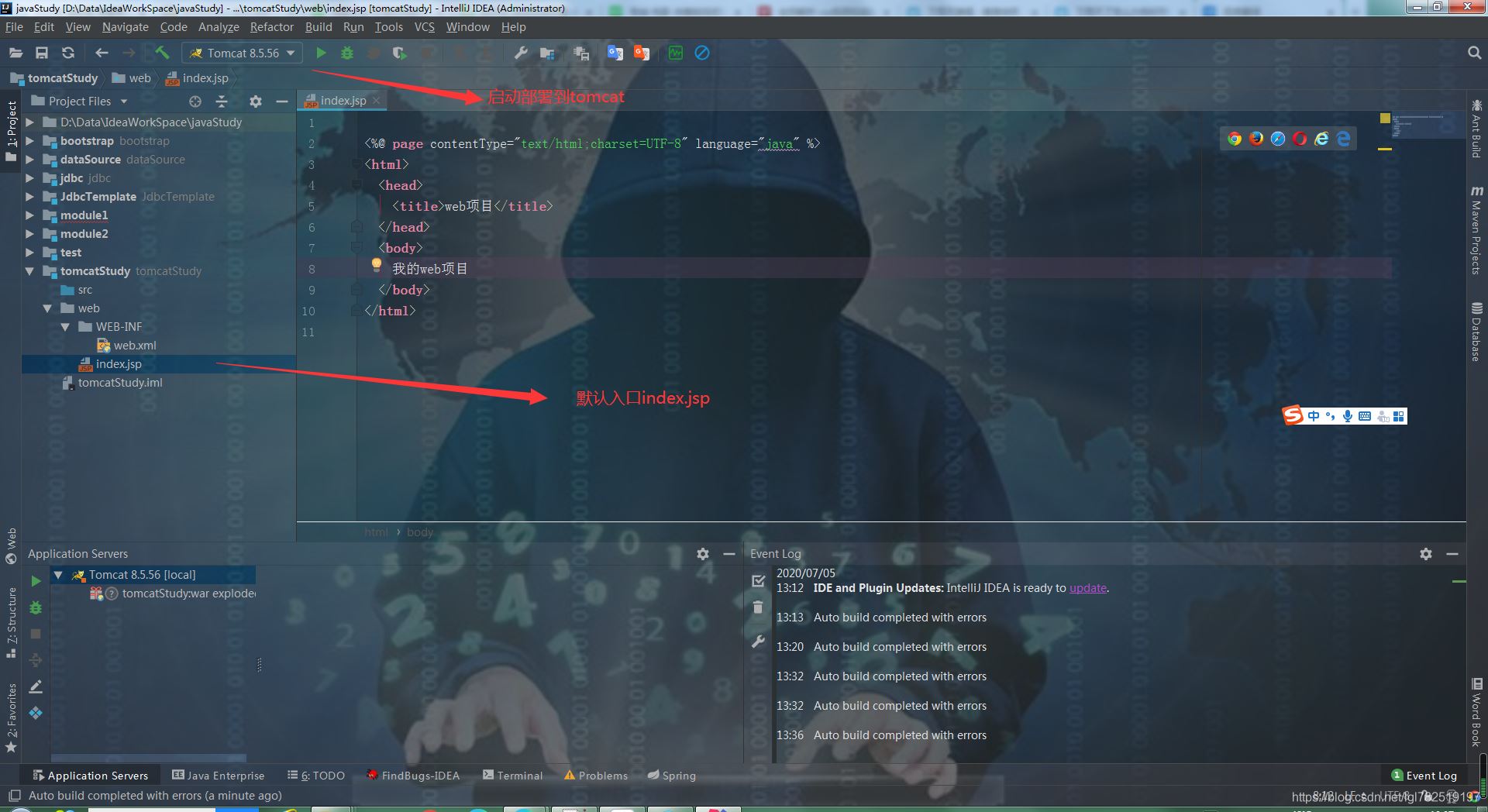Open the Event Log button in status bar
The image size is (1488, 812).
coord(1424,776)
